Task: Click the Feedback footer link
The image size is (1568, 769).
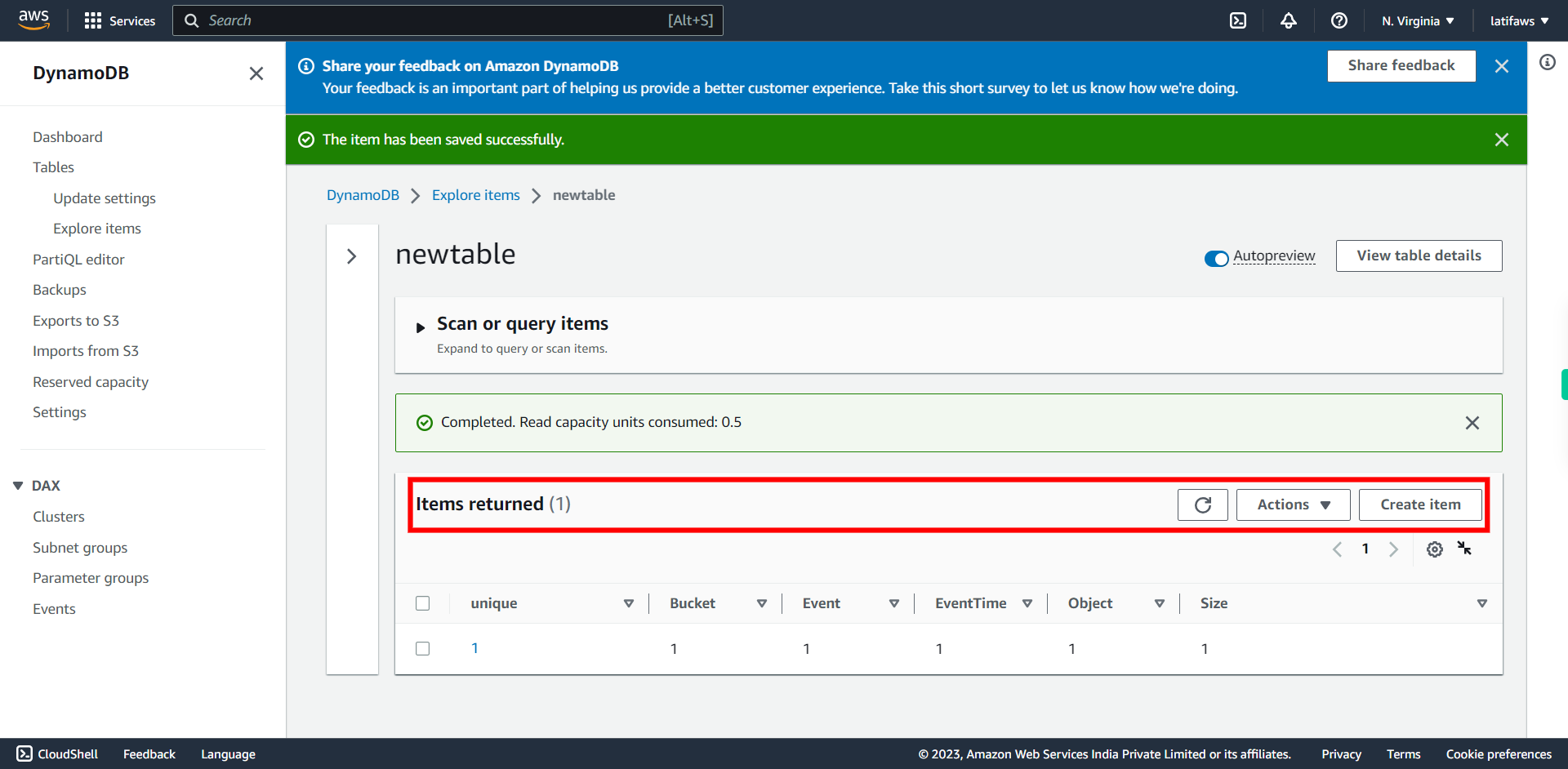Action: coord(149,754)
